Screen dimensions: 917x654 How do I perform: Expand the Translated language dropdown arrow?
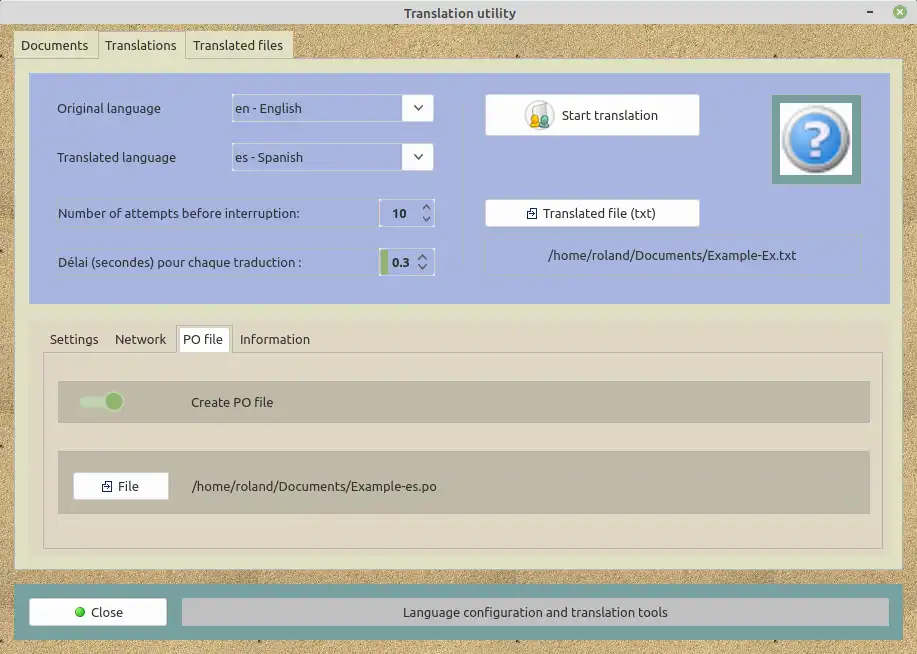coord(418,157)
